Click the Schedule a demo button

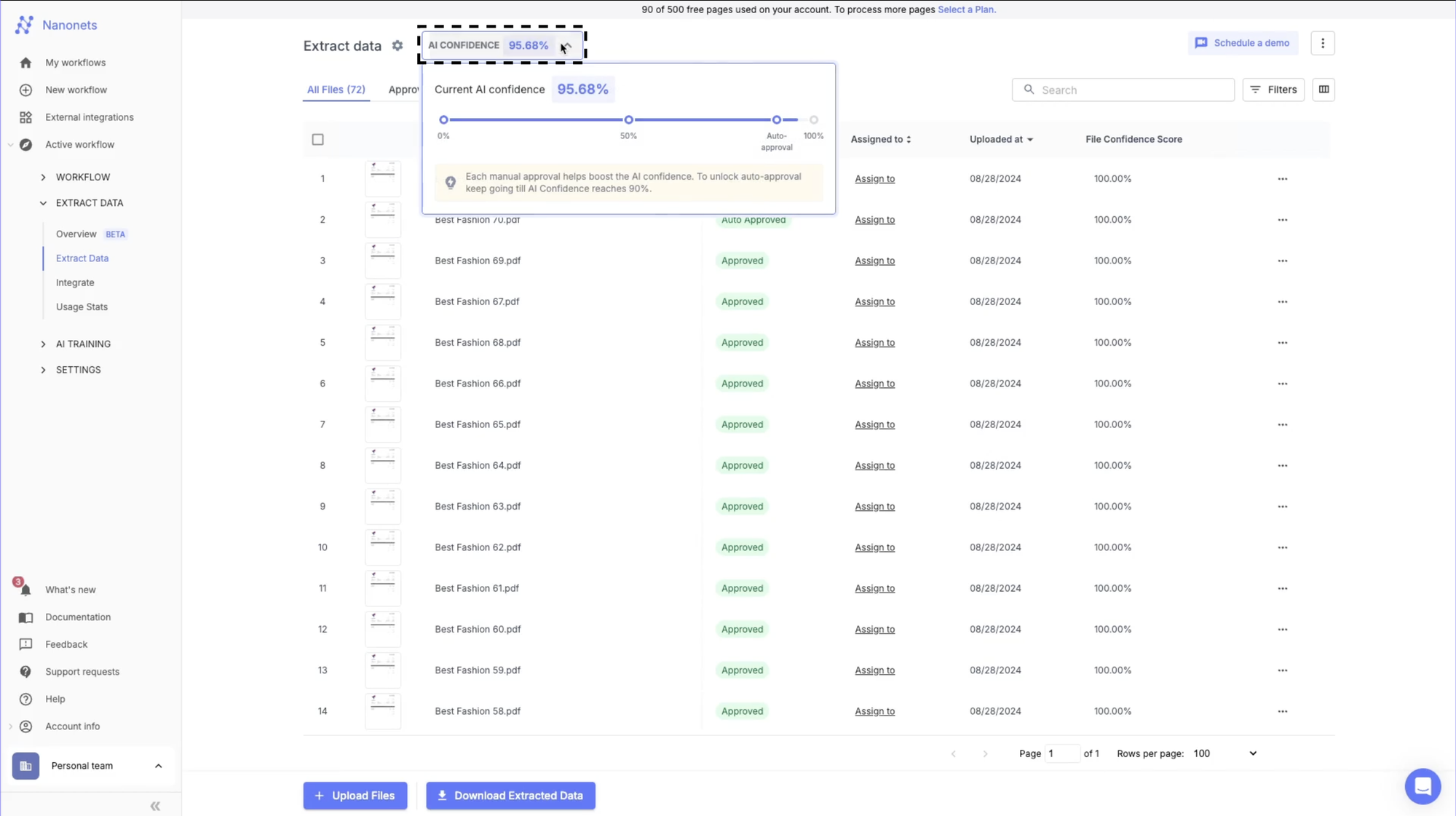[1243, 43]
